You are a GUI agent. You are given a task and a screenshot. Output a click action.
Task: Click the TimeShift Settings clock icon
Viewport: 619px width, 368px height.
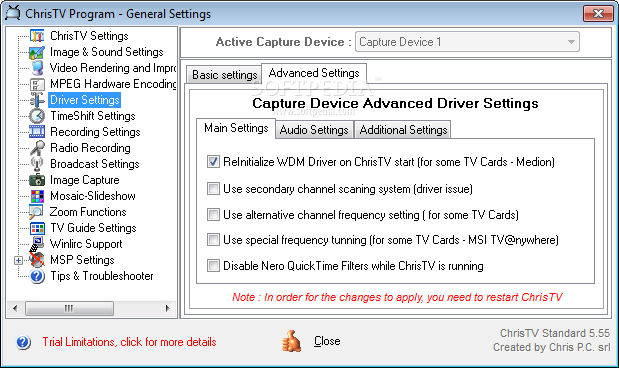click(37, 116)
